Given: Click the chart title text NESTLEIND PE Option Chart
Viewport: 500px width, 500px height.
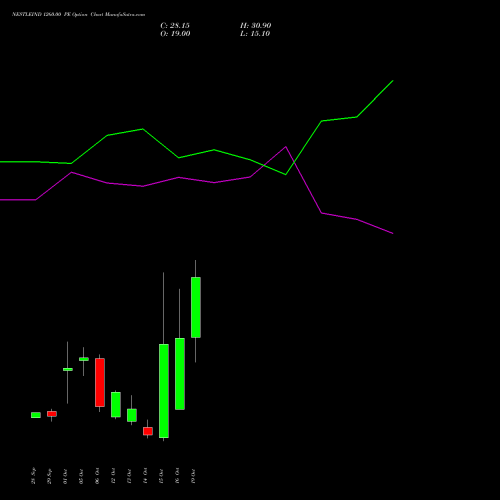Looking at the screenshot, I should click(78, 15).
